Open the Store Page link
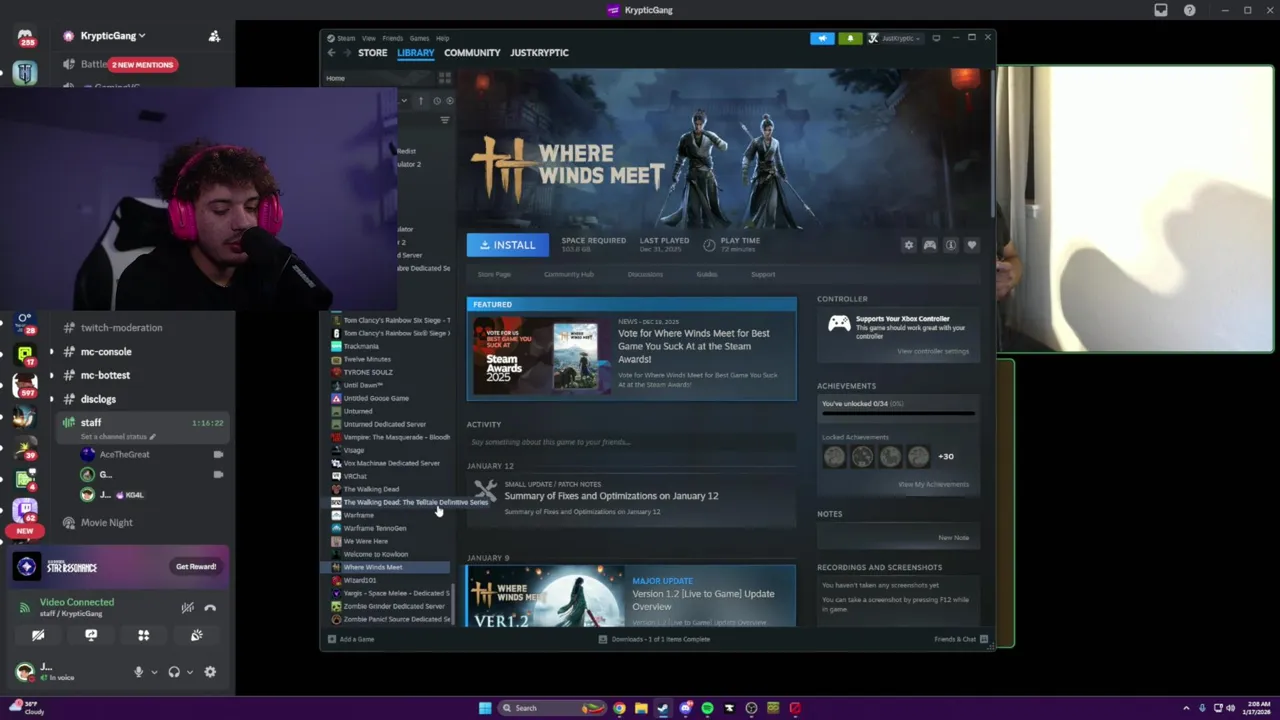 coord(494,274)
